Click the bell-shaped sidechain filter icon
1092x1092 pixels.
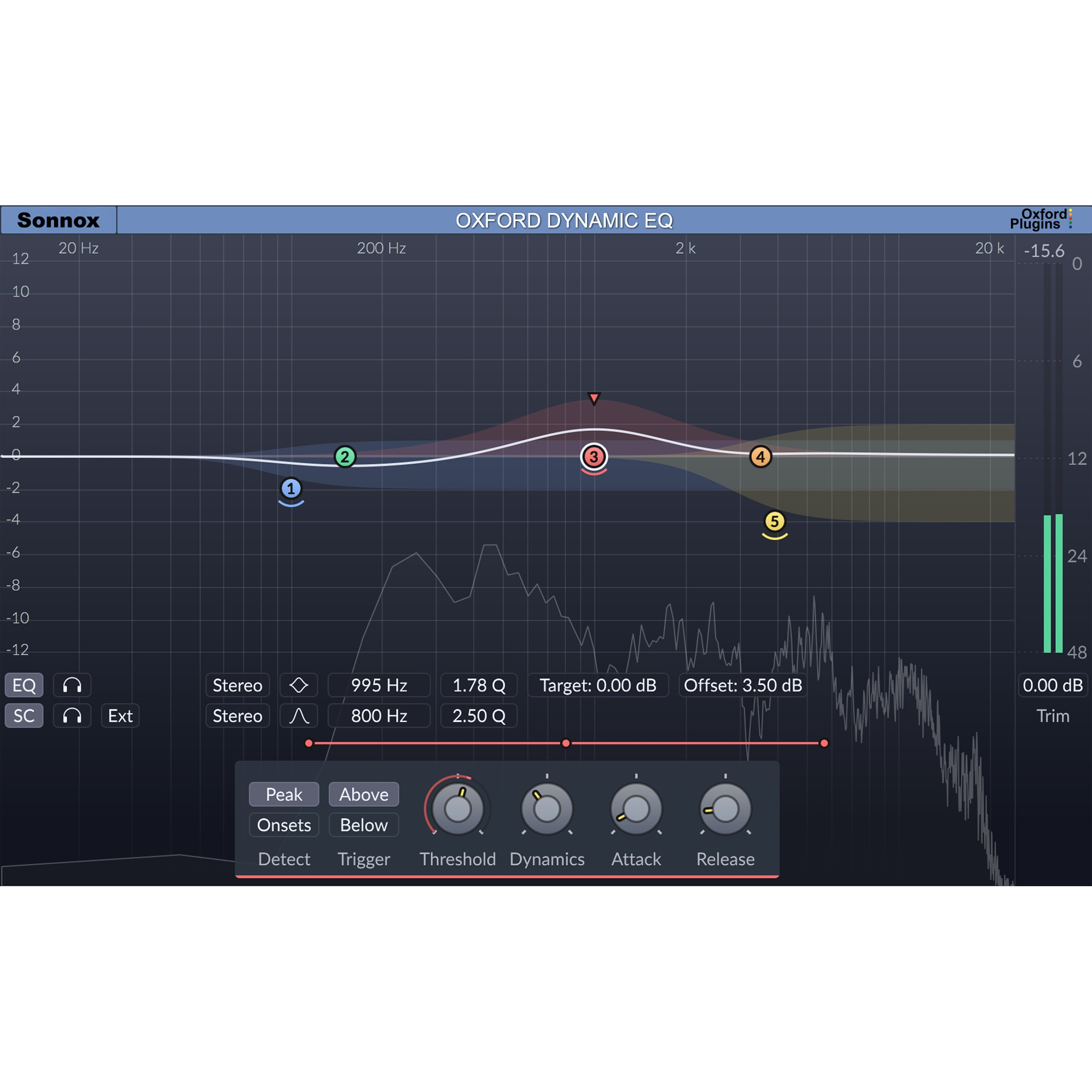click(x=299, y=716)
